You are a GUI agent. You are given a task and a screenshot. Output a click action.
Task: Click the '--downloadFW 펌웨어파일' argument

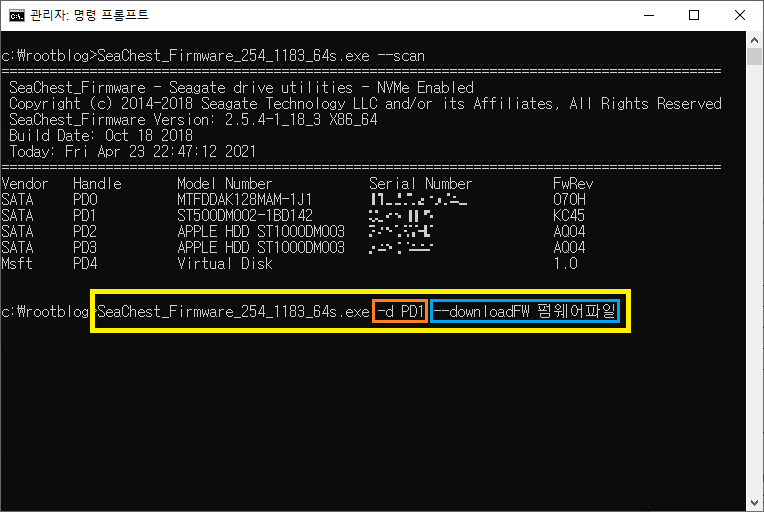(x=525, y=311)
